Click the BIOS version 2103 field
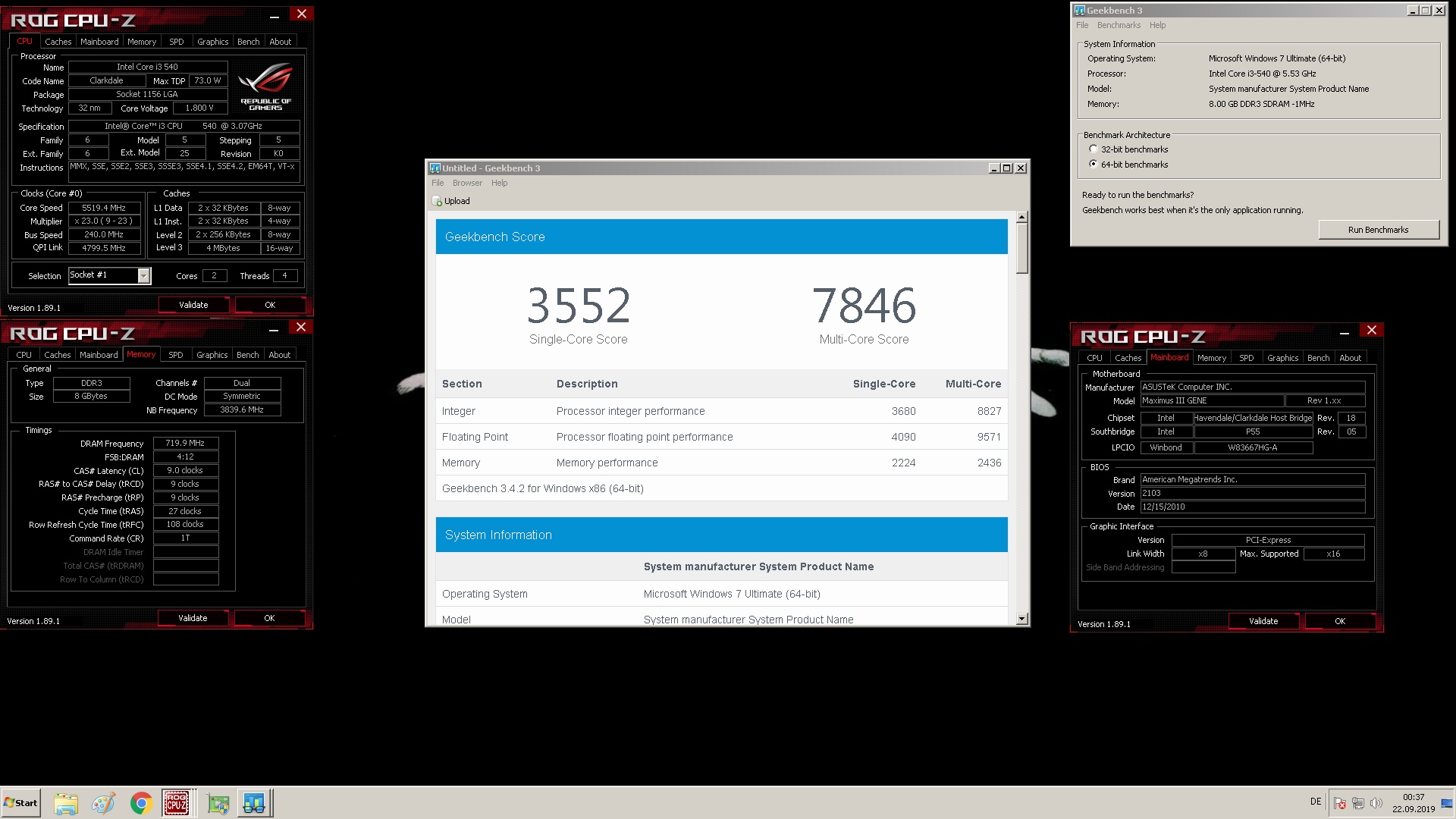Image resolution: width=1456 pixels, height=819 pixels. point(1252,493)
